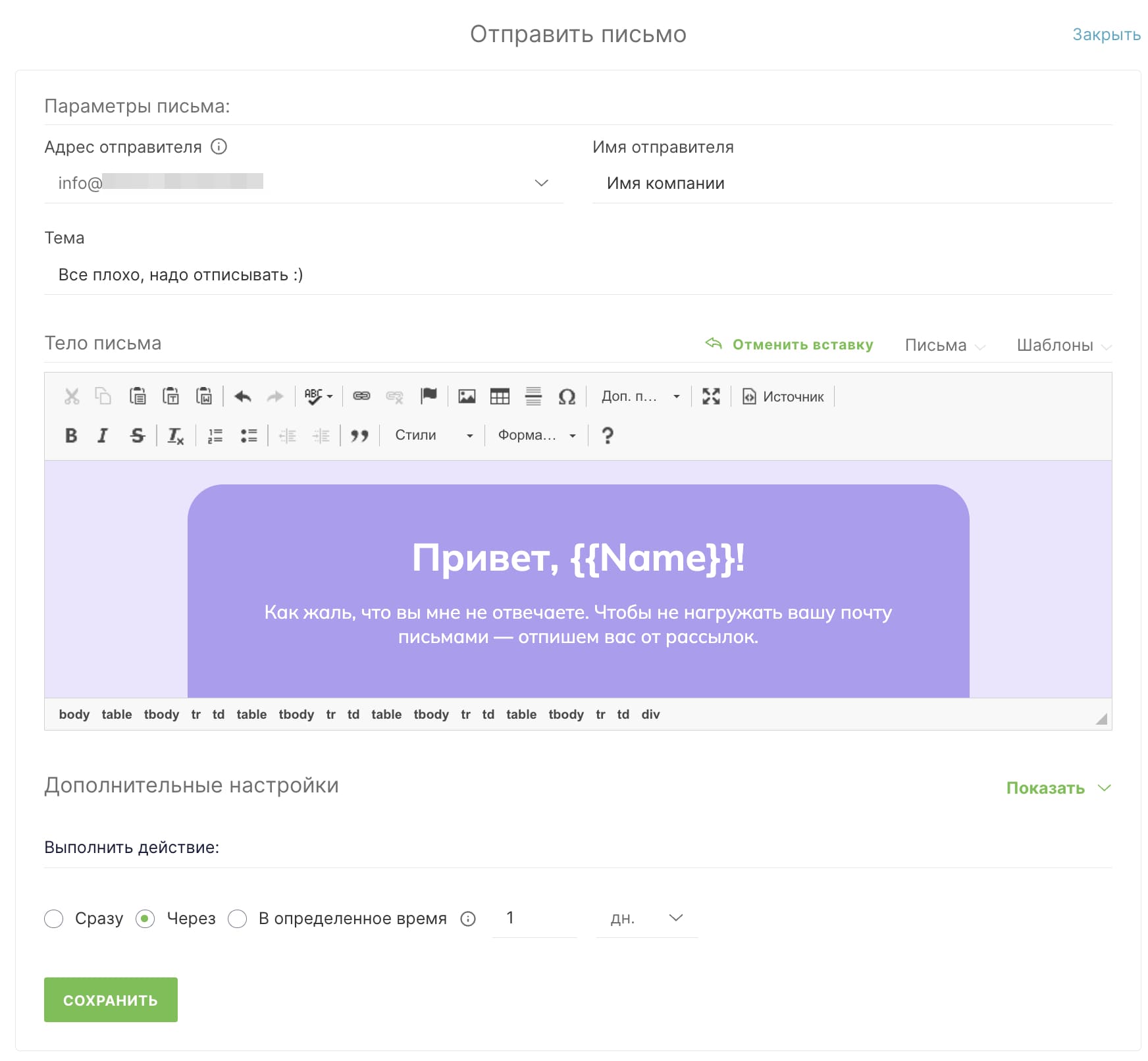Click Отменить вставку button
Image resolution: width=1148 pixels, height=1061 pixels.
coord(789,344)
